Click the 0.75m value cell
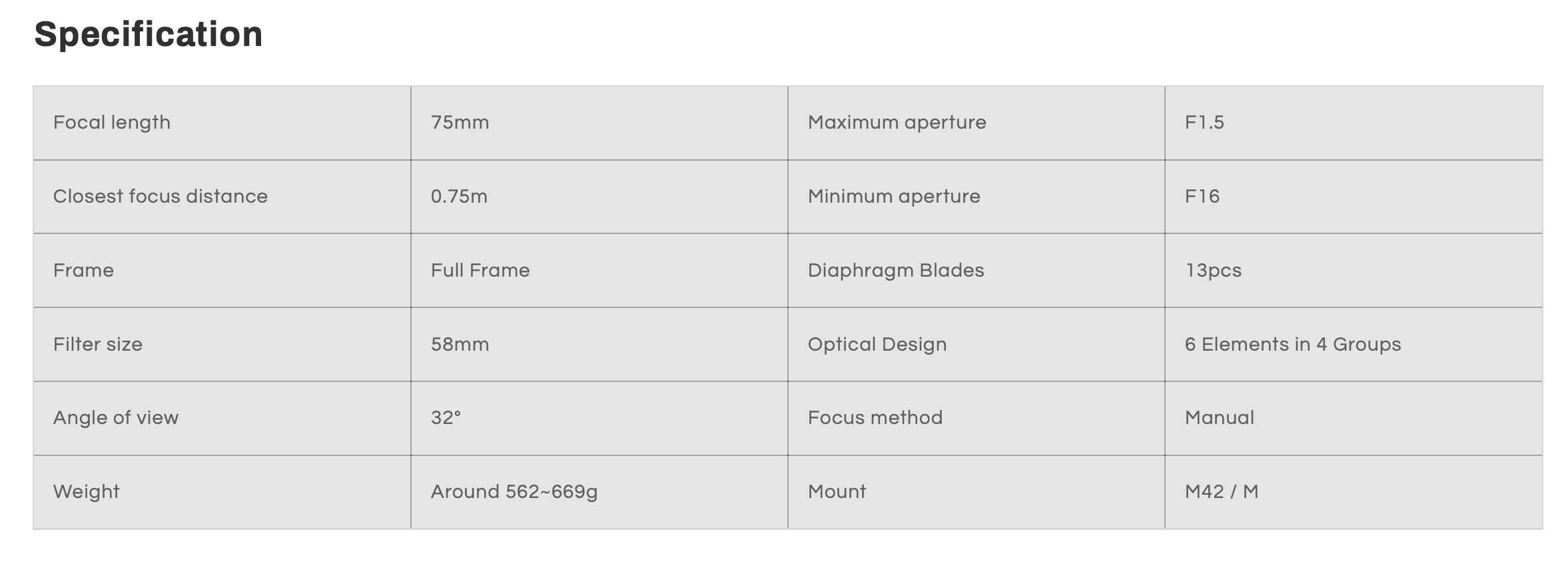1568x576 pixels. tap(599, 197)
